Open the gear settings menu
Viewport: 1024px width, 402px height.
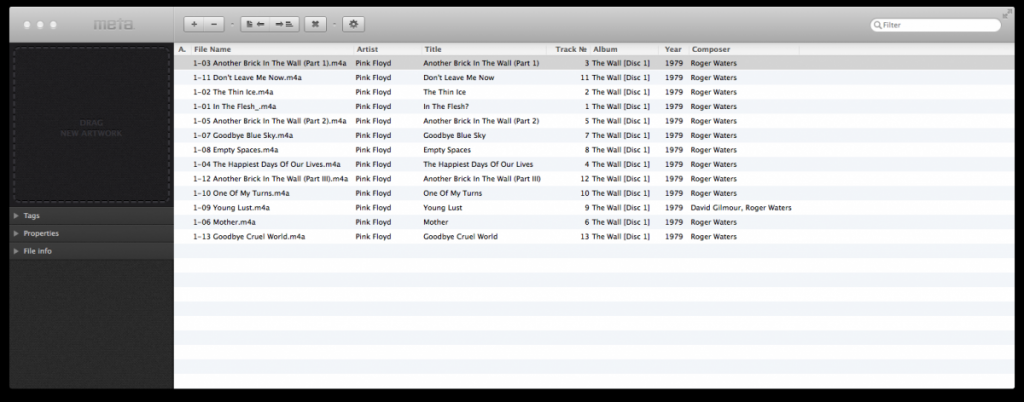coord(354,23)
